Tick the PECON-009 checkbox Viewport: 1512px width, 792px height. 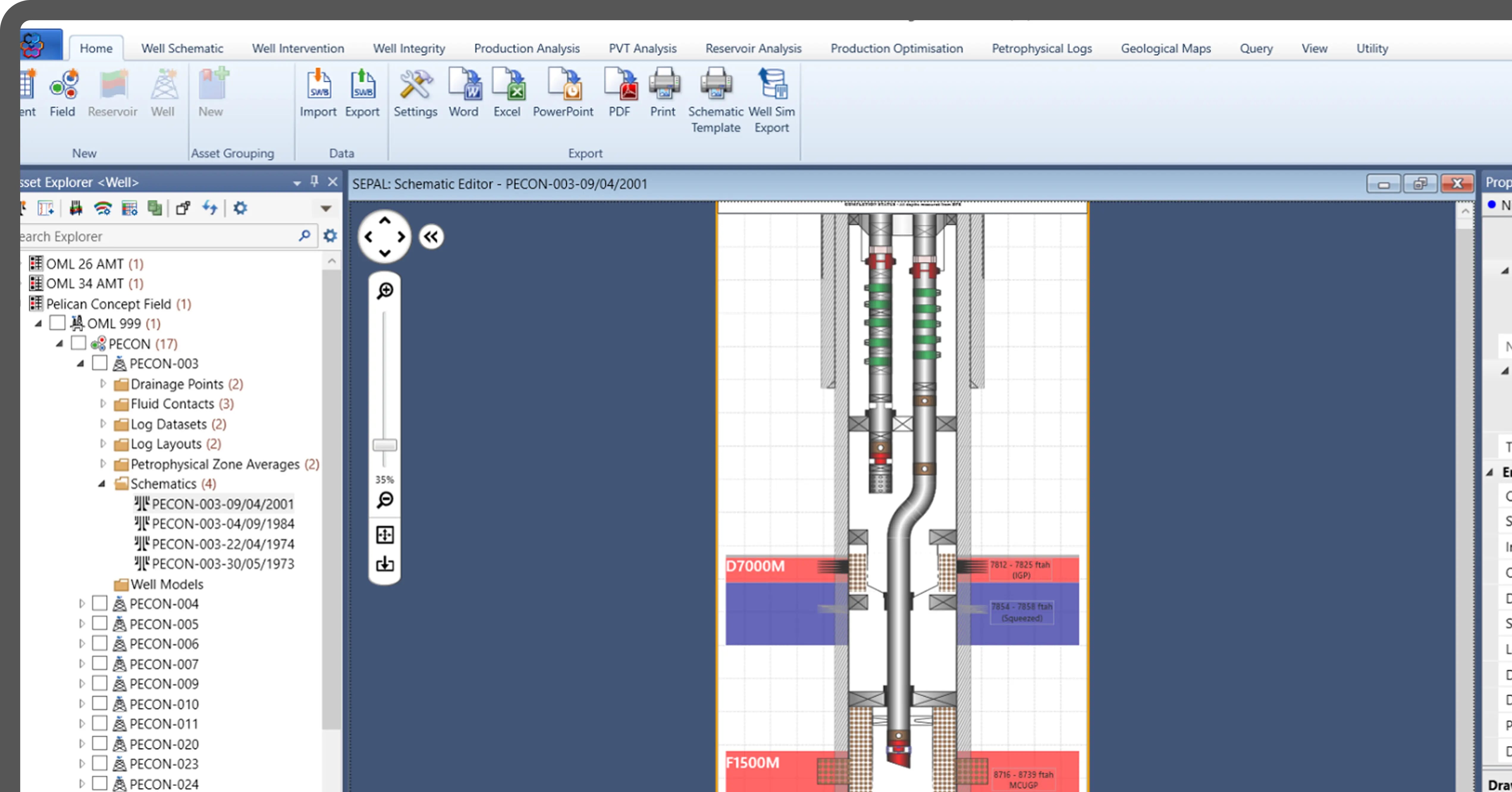coord(100,683)
